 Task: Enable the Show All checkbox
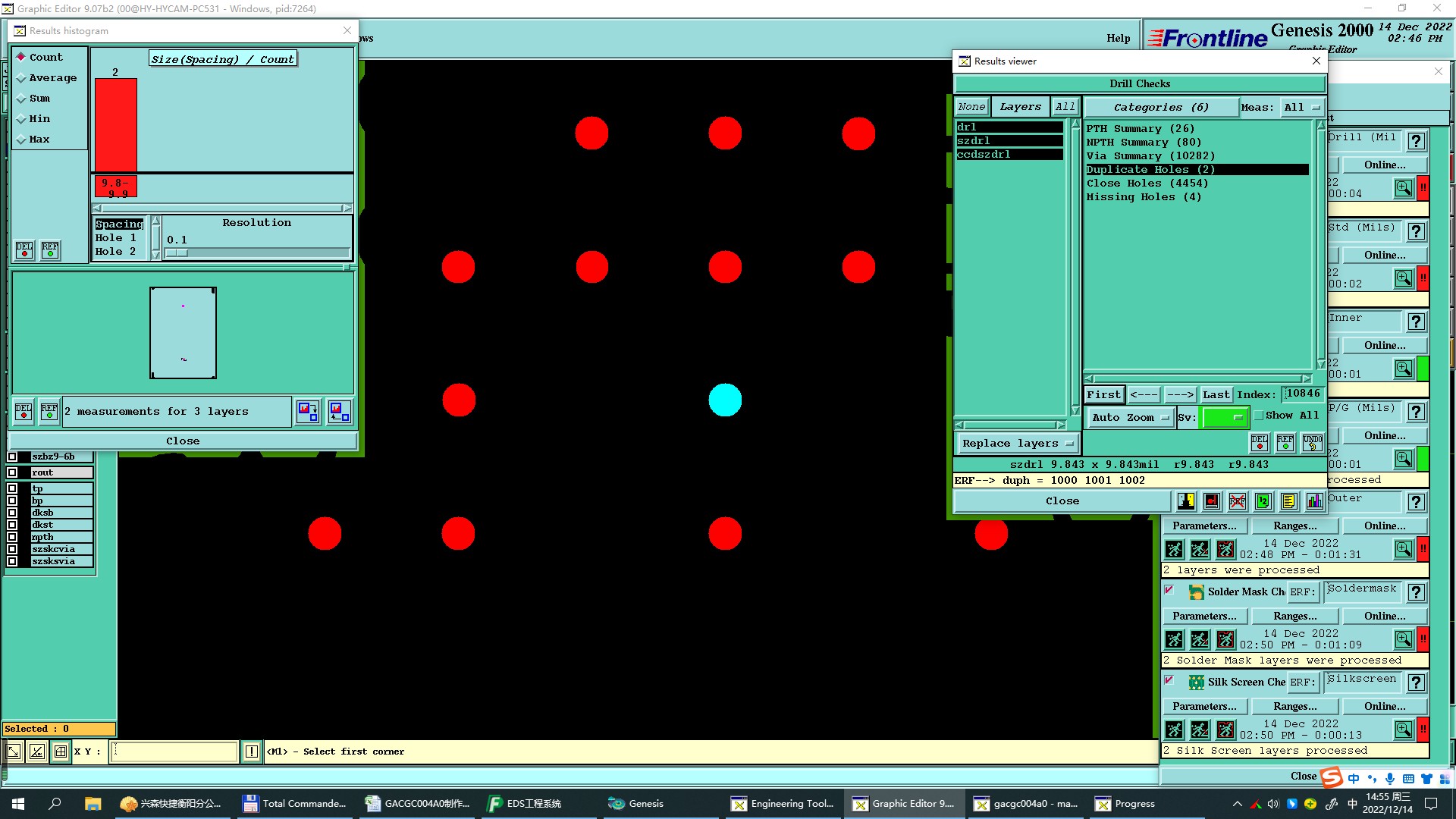coord(1259,416)
